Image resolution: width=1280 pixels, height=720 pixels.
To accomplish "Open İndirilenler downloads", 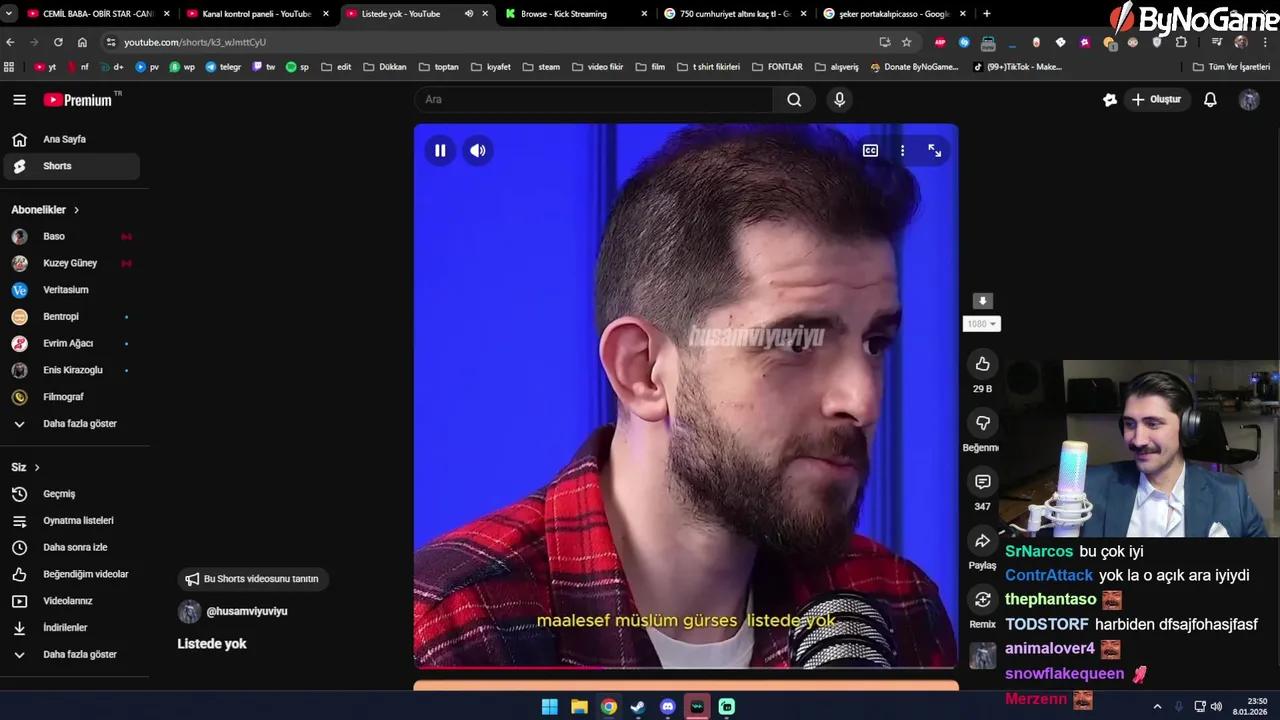I will 72,628.
